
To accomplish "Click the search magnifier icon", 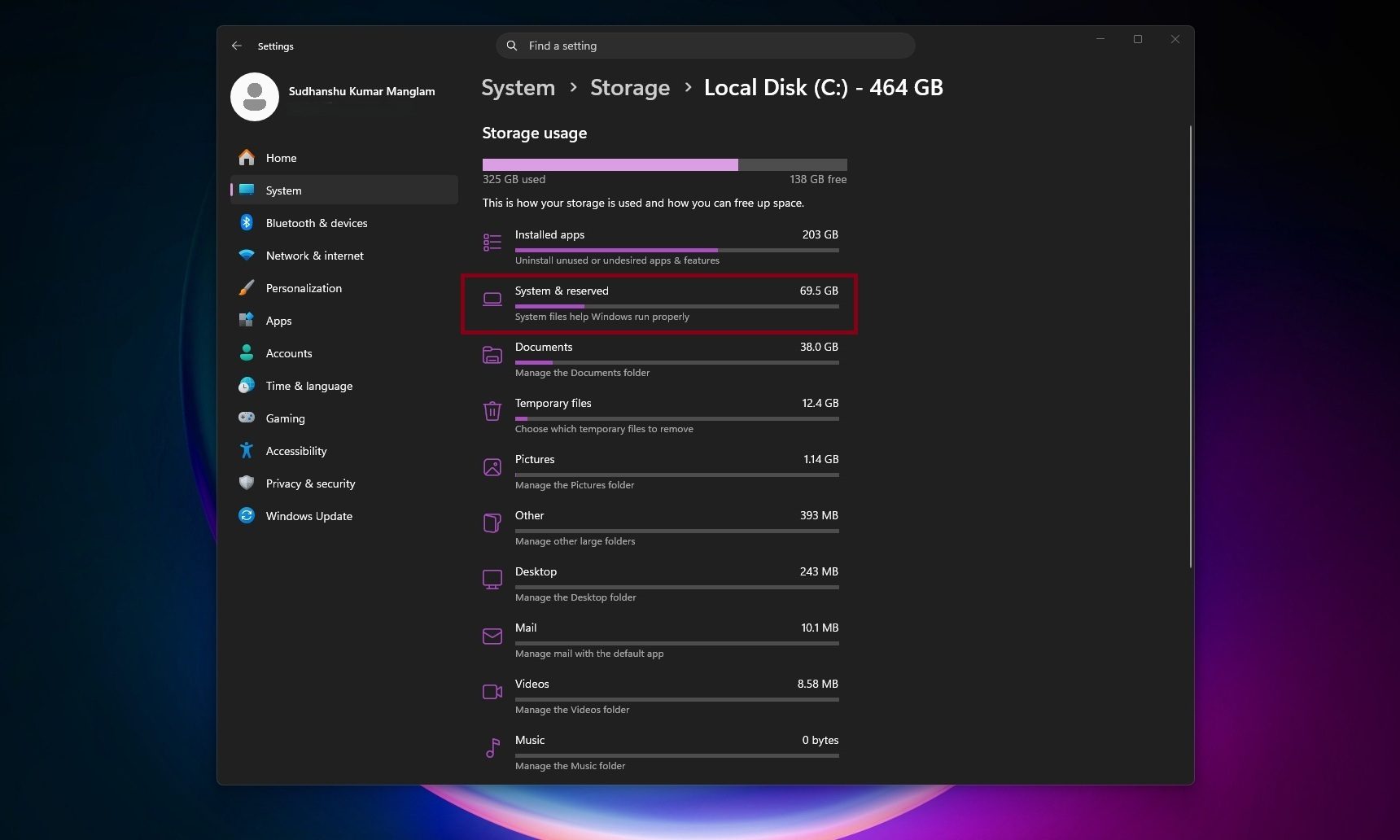I will pyautogui.click(x=512, y=46).
